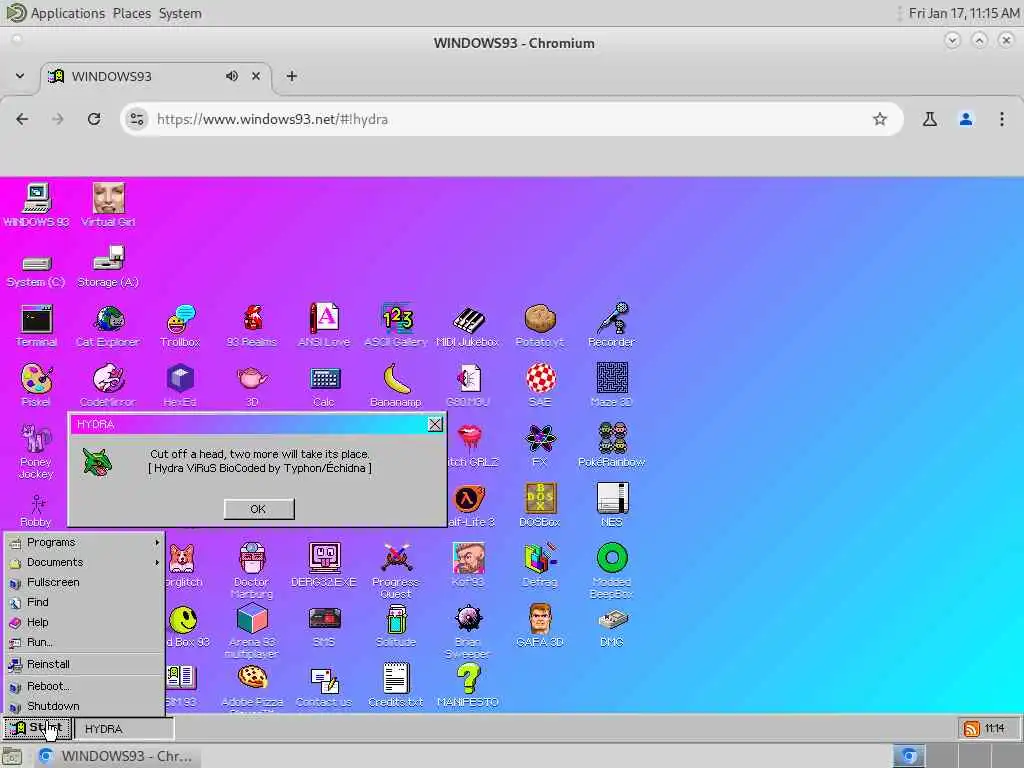
Task: Open Potato.yt icon
Action: 539,325
